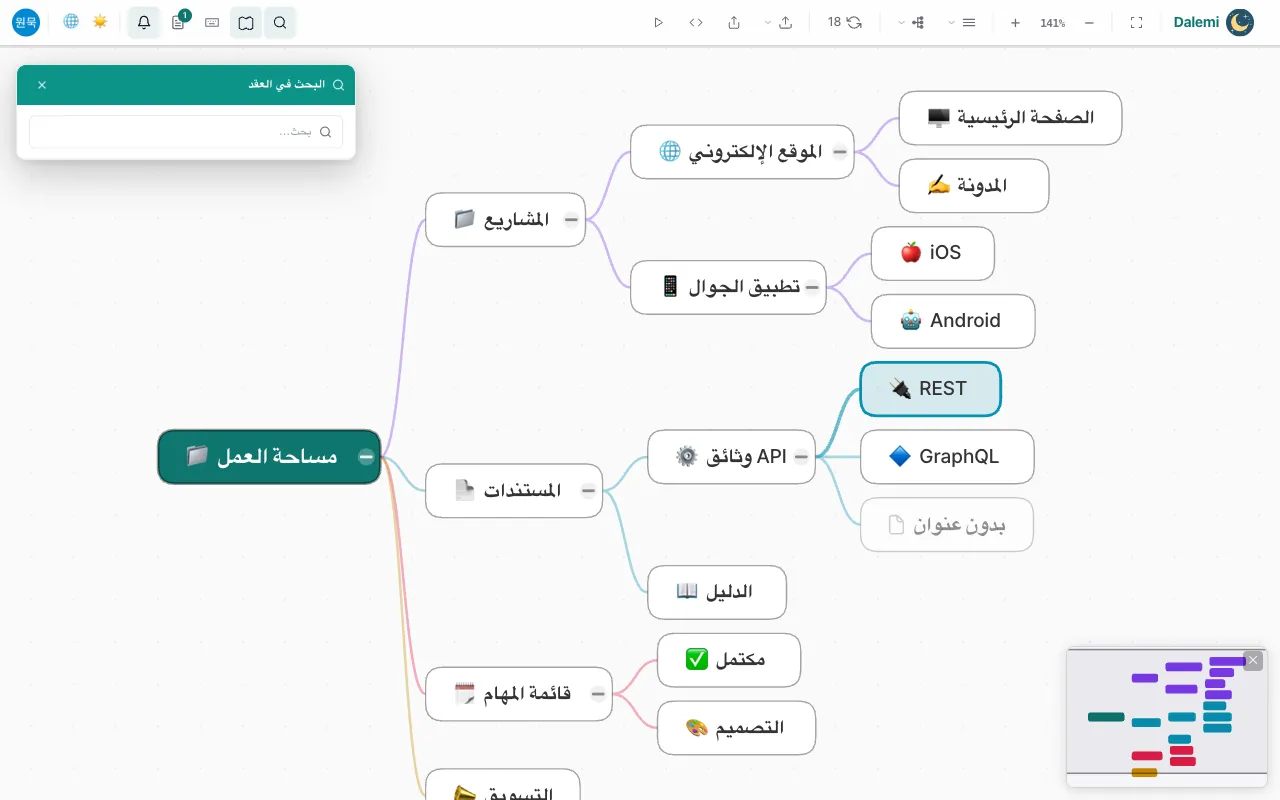Screen dimensions: 1280x800
Task: Click the 원묵 avatar badge
Action: coord(26,22)
